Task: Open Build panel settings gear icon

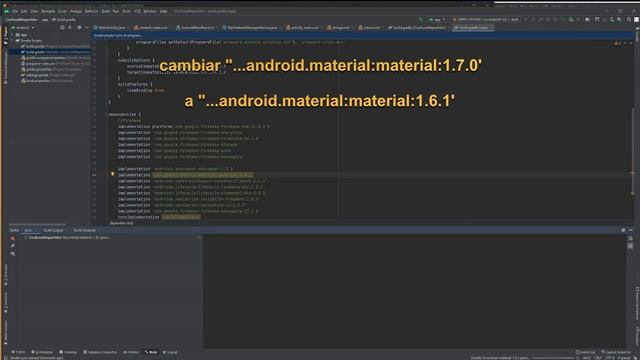Action: (x=623, y=230)
